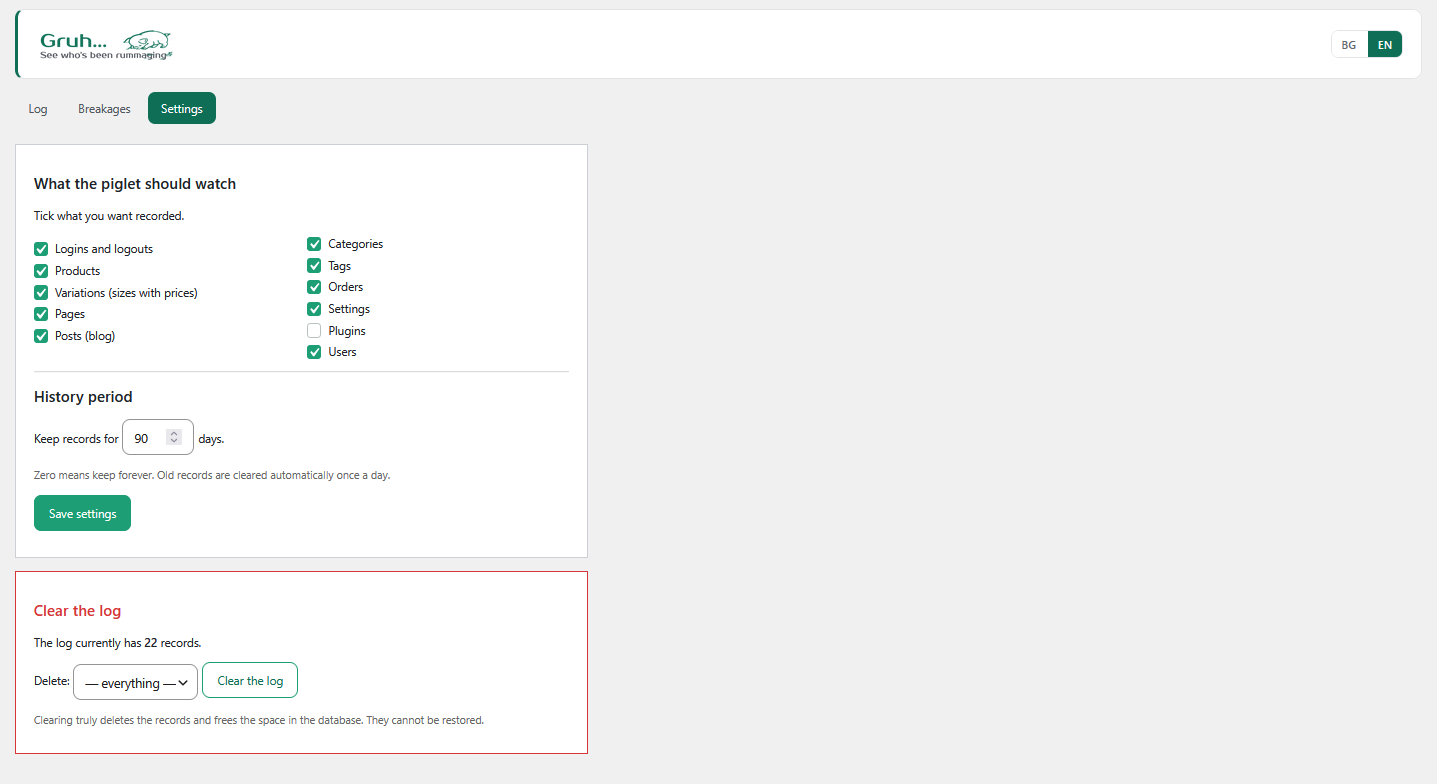Uncheck the Orders checkbox
This screenshot has width=1437, height=784.
(314, 287)
